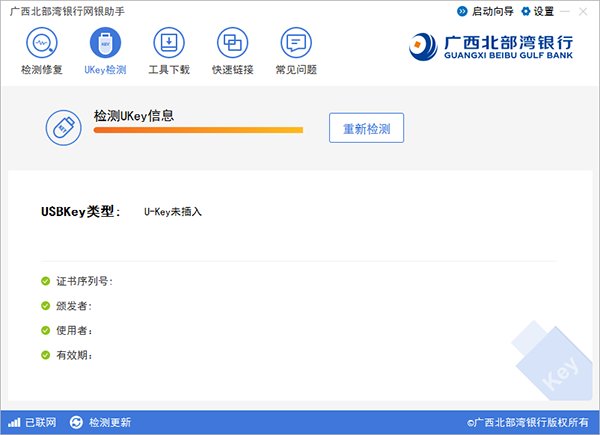Click the 证书序列号 label

pos(85,281)
